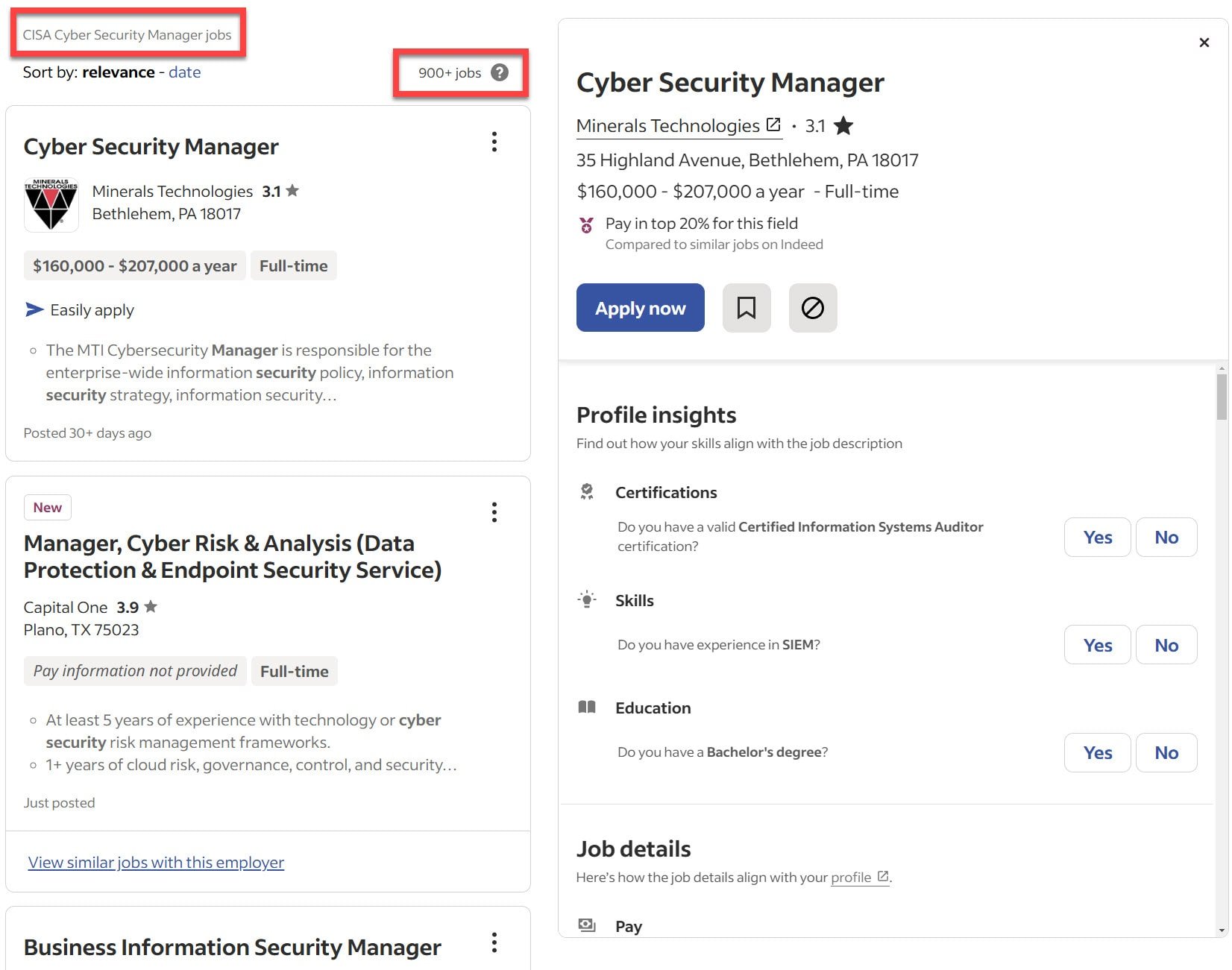Viewport: 1232px width, 970px height.
Task: Open options menu for Cyber Security Manager card
Action: (x=494, y=142)
